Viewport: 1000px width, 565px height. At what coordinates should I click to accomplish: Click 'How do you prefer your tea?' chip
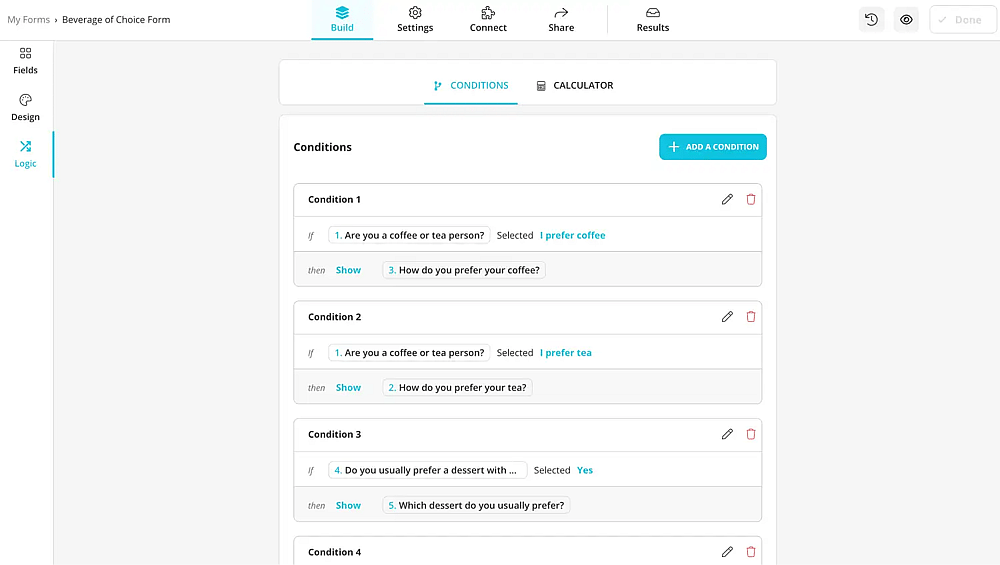pos(457,387)
